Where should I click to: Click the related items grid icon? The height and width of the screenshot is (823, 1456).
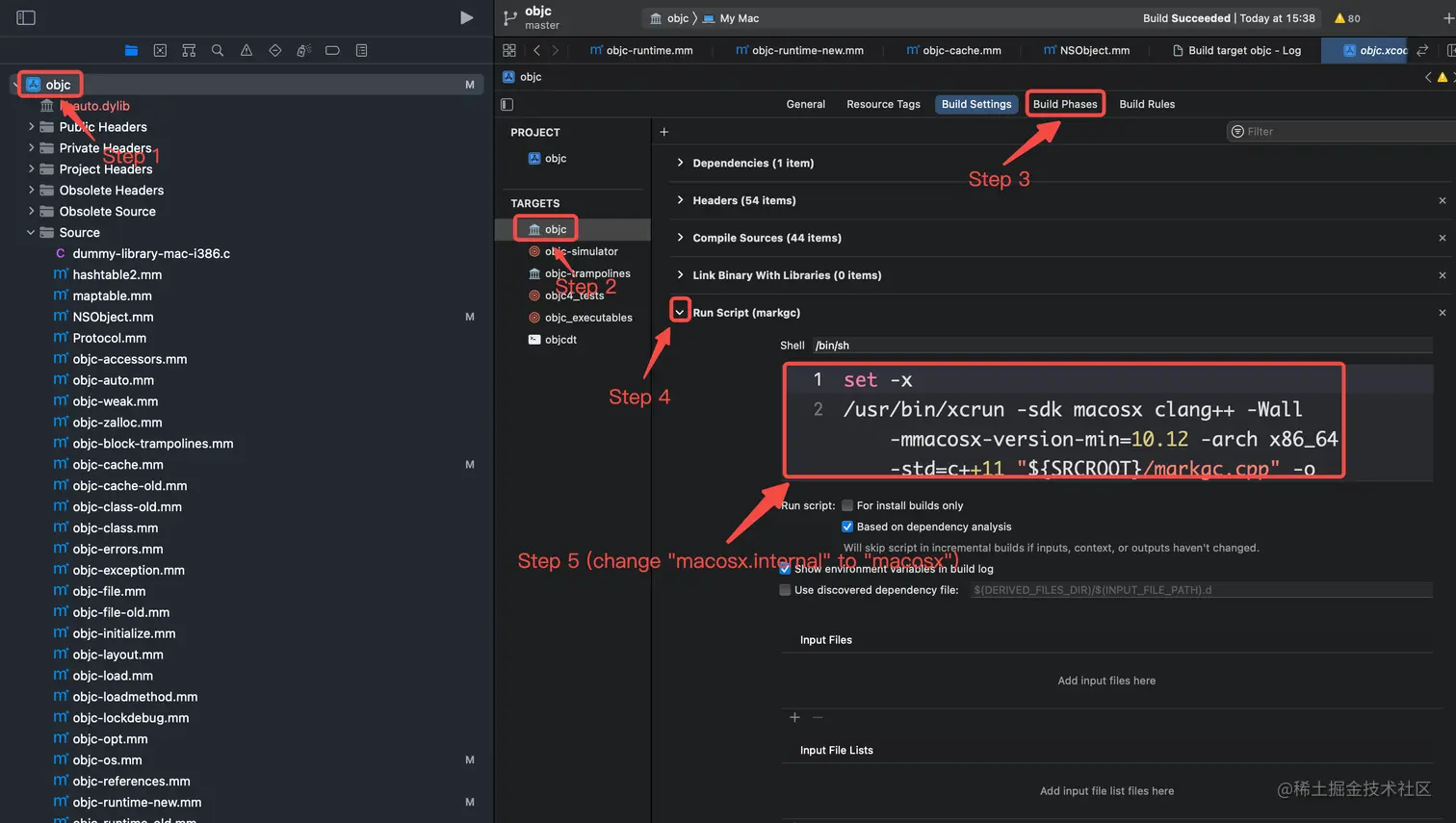click(509, 50)
